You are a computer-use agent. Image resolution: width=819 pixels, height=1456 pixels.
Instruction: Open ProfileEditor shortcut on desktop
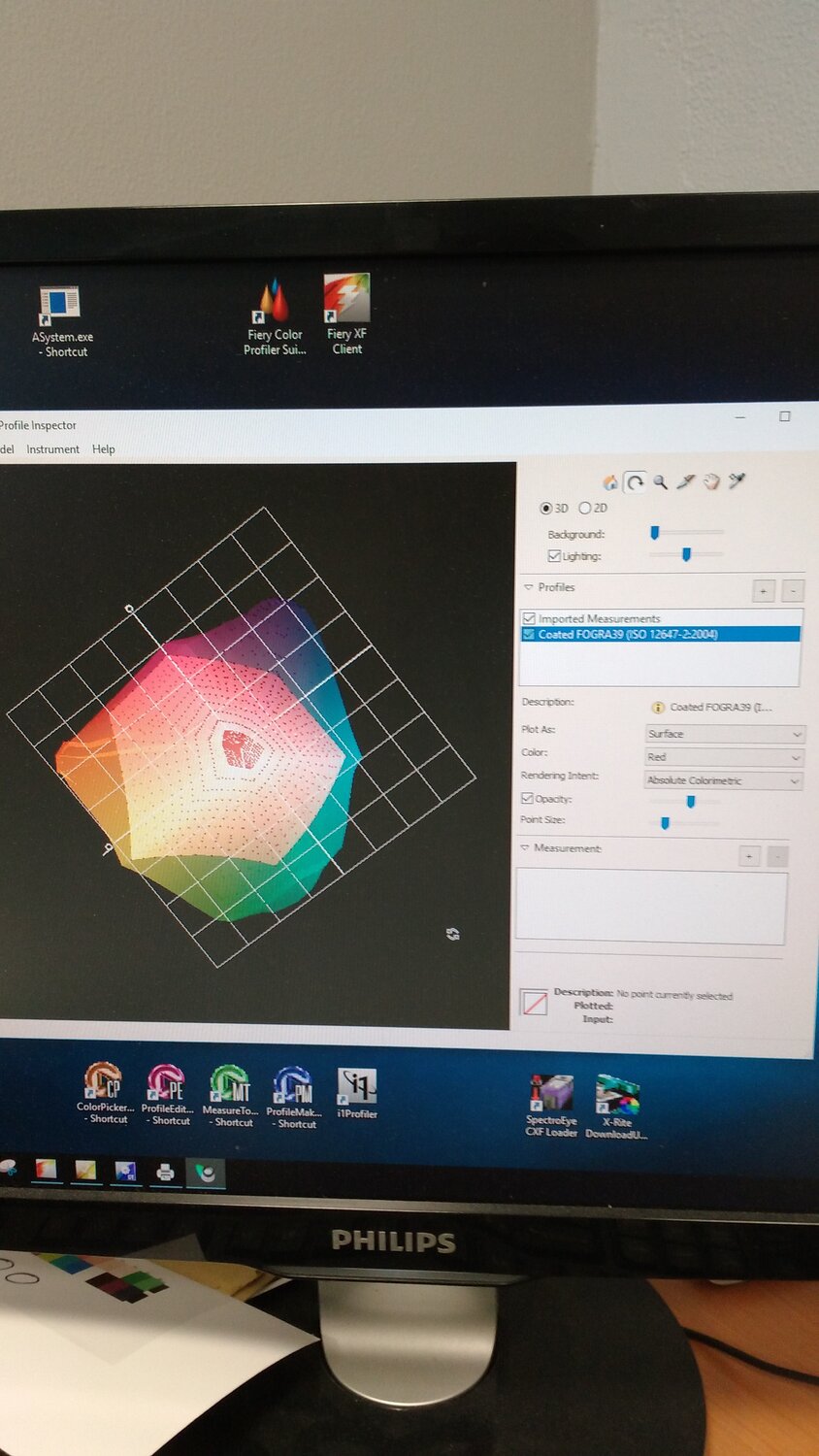point(167,1094)
